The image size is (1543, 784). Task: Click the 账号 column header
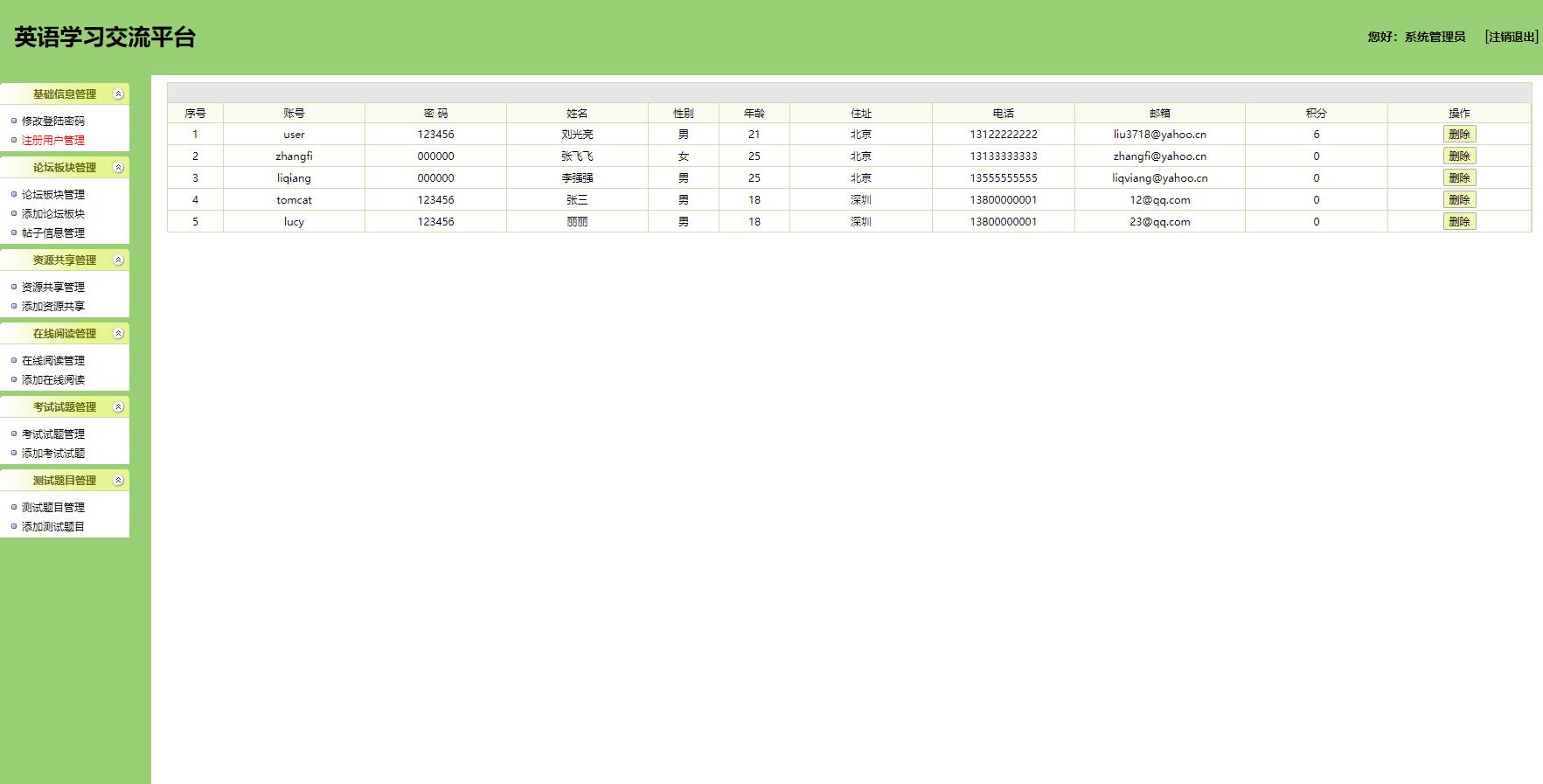[x=294, y=114]
